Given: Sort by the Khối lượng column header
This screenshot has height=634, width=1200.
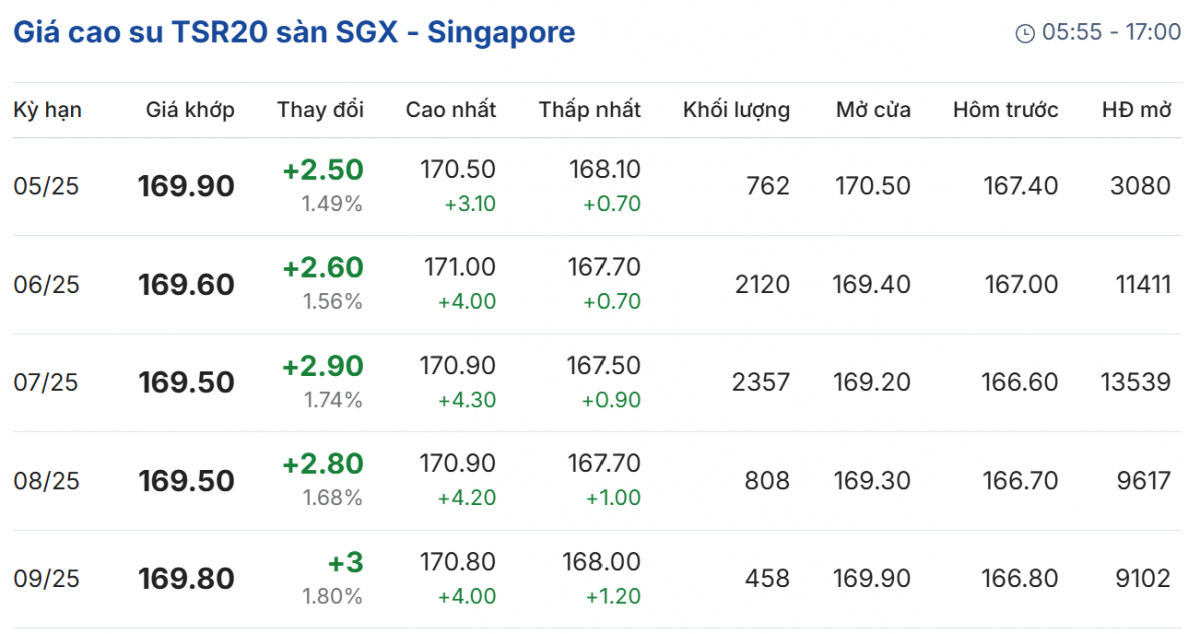Looking at the screenshot, I should pyautogui.click(x=736, y=110).
